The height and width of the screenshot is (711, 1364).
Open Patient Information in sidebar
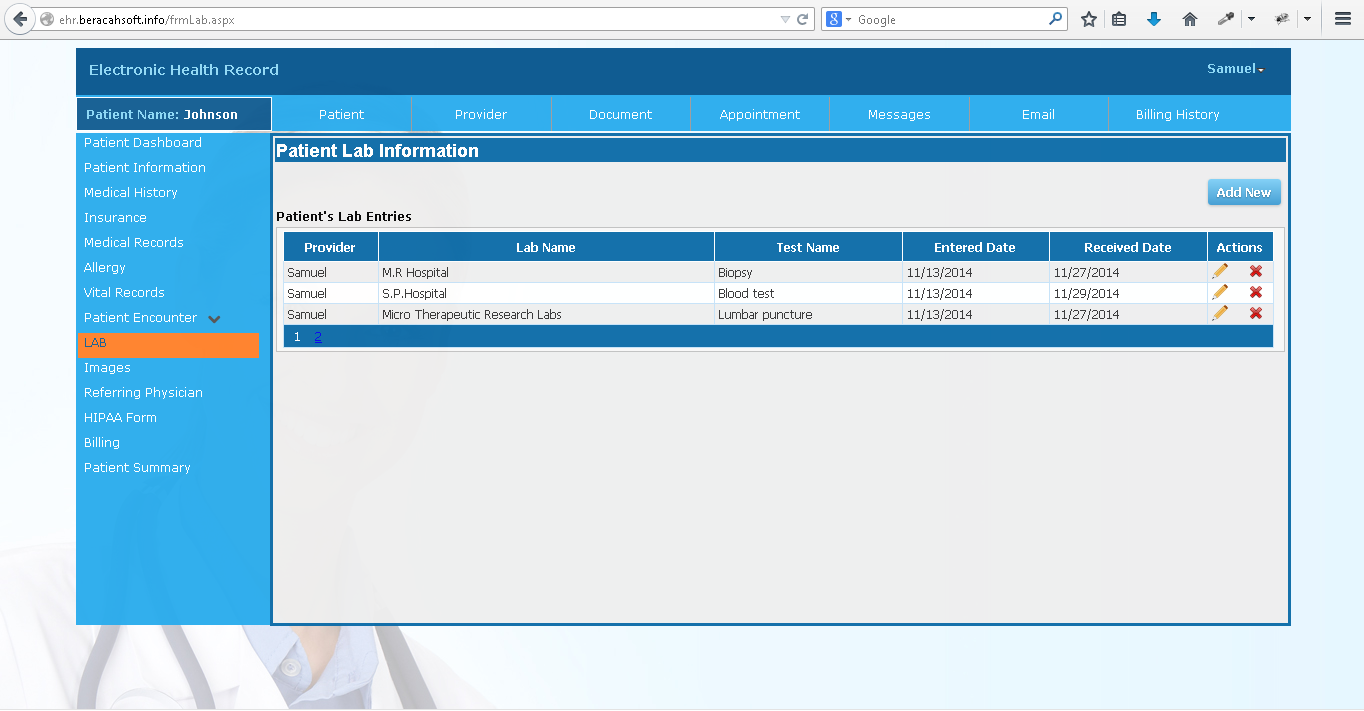coord(145,168)
